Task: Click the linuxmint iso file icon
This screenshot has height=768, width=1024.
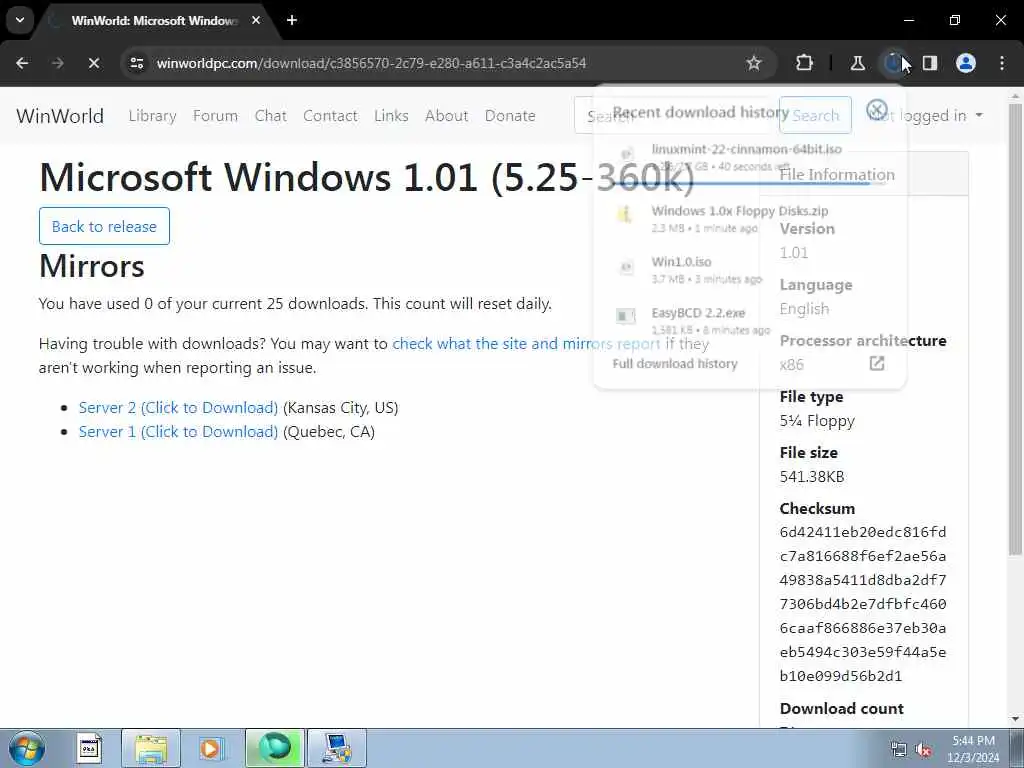Action: tap(626, 154)
